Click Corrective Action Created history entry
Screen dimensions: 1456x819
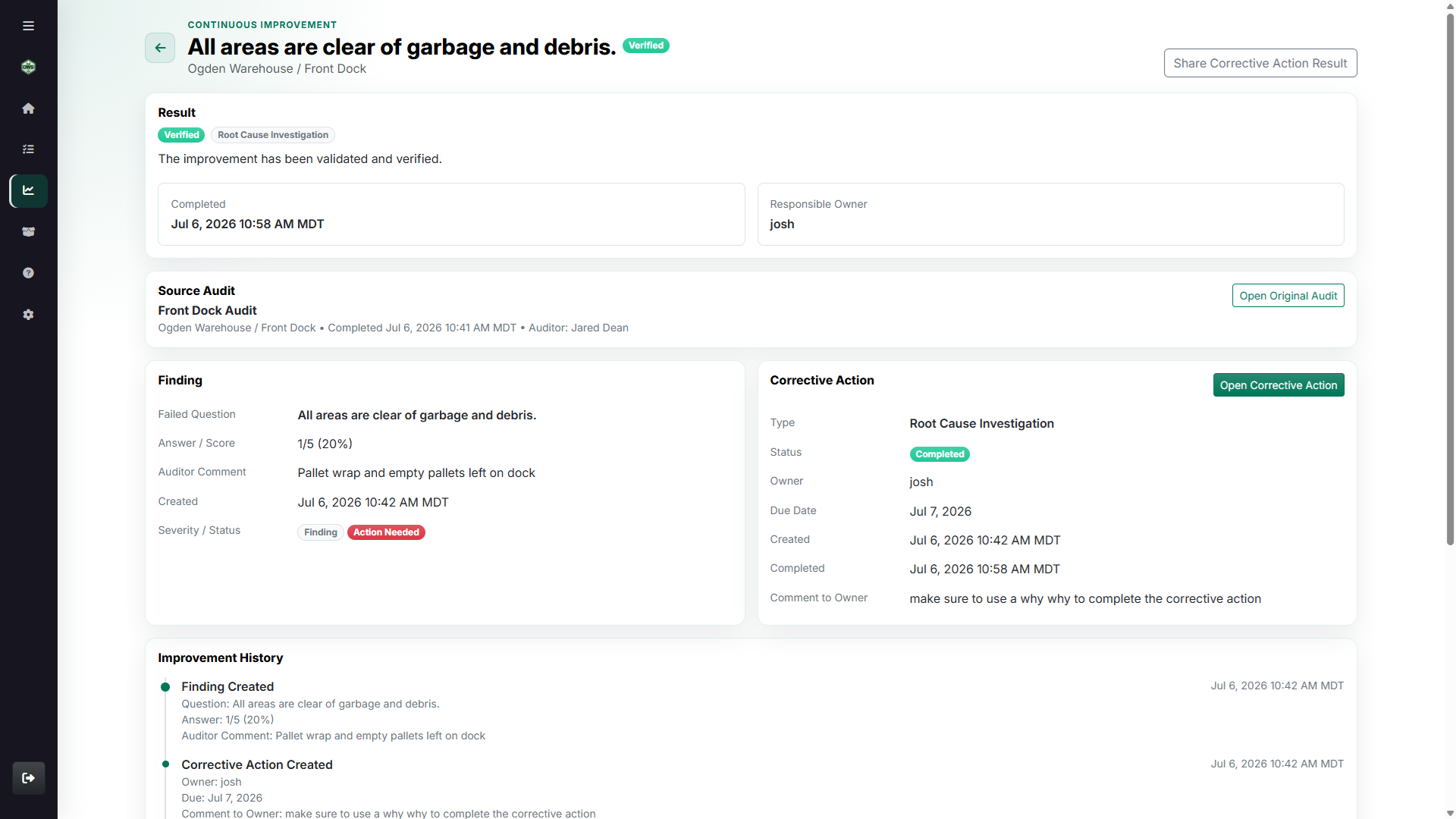click(x=257, y=764)
